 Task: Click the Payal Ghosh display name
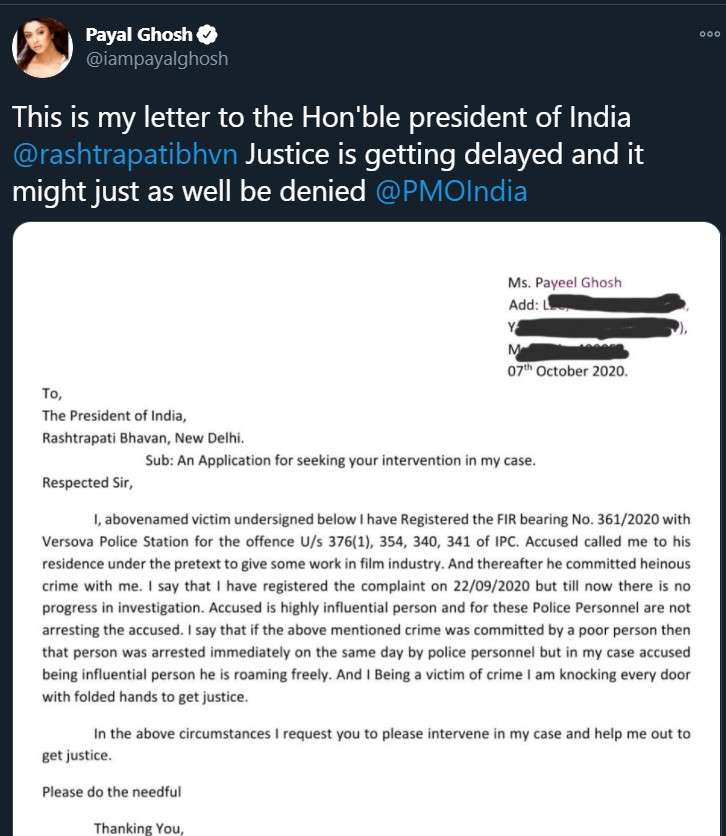(139, 35)
